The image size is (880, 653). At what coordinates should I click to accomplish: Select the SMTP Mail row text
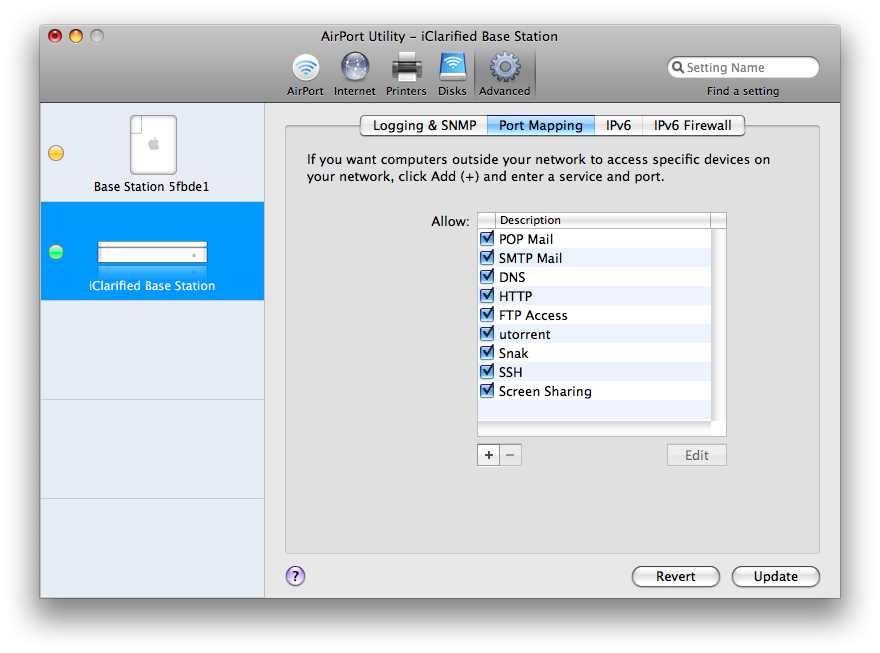click(x=530, y=259)
